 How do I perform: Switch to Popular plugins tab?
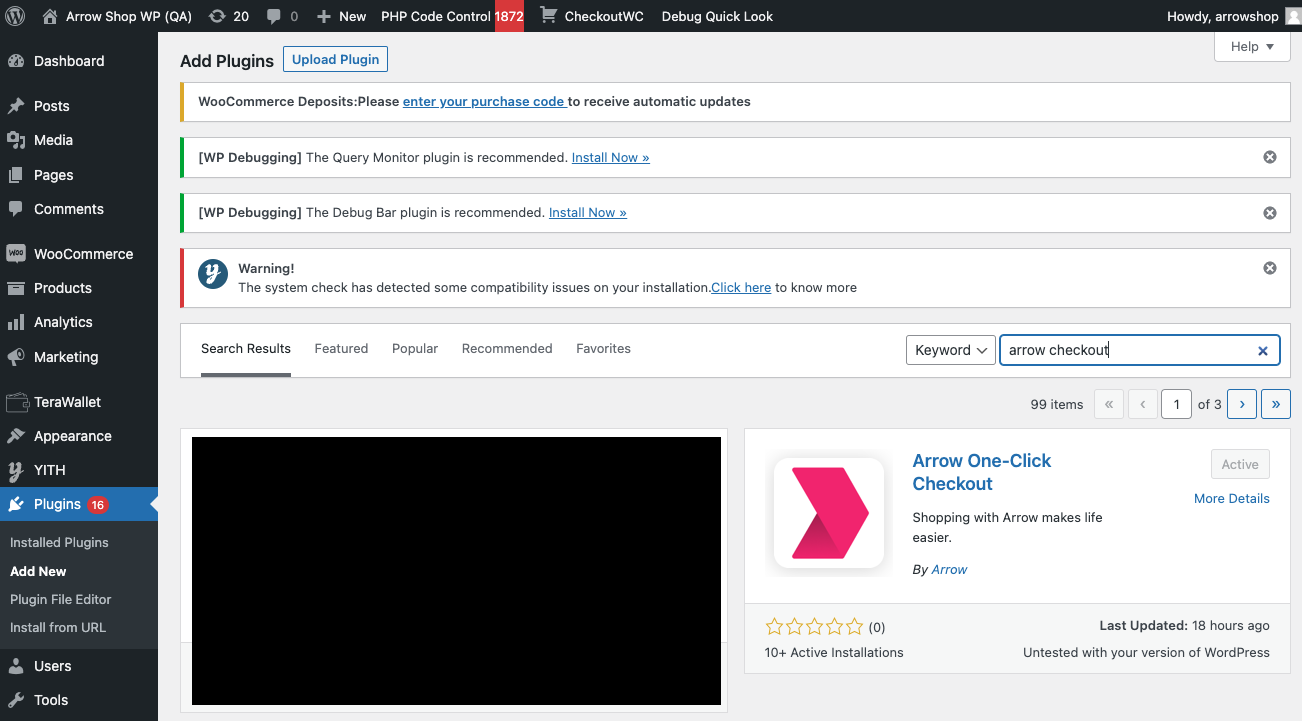[x=415, y=349]
